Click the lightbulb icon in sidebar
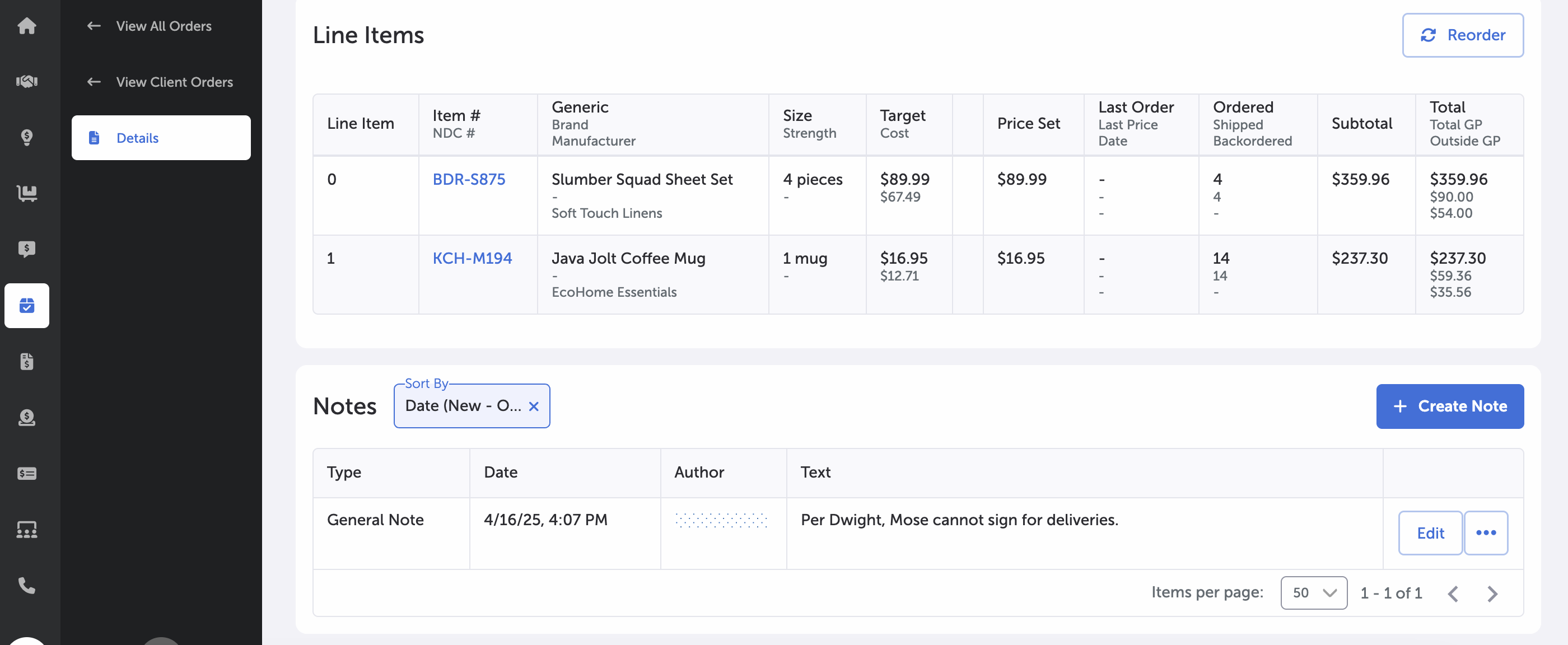 [27, 137]
